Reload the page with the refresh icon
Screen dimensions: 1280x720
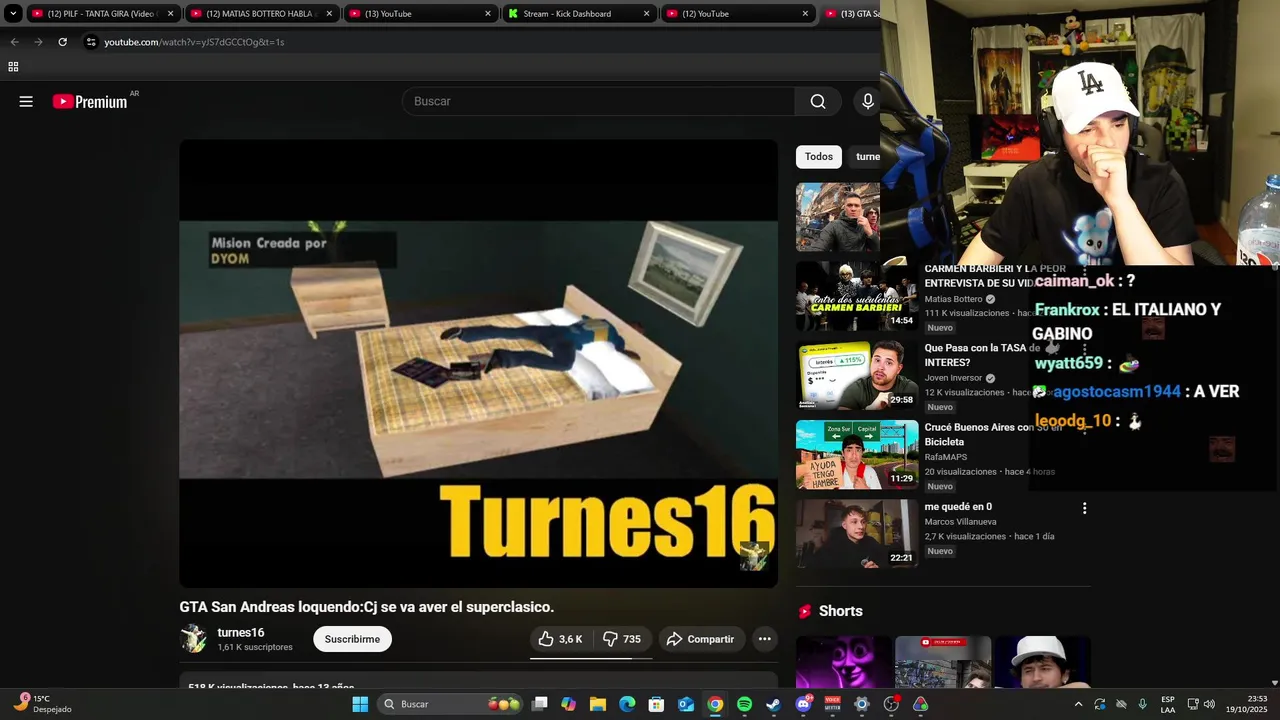click(x=62, y=42)
